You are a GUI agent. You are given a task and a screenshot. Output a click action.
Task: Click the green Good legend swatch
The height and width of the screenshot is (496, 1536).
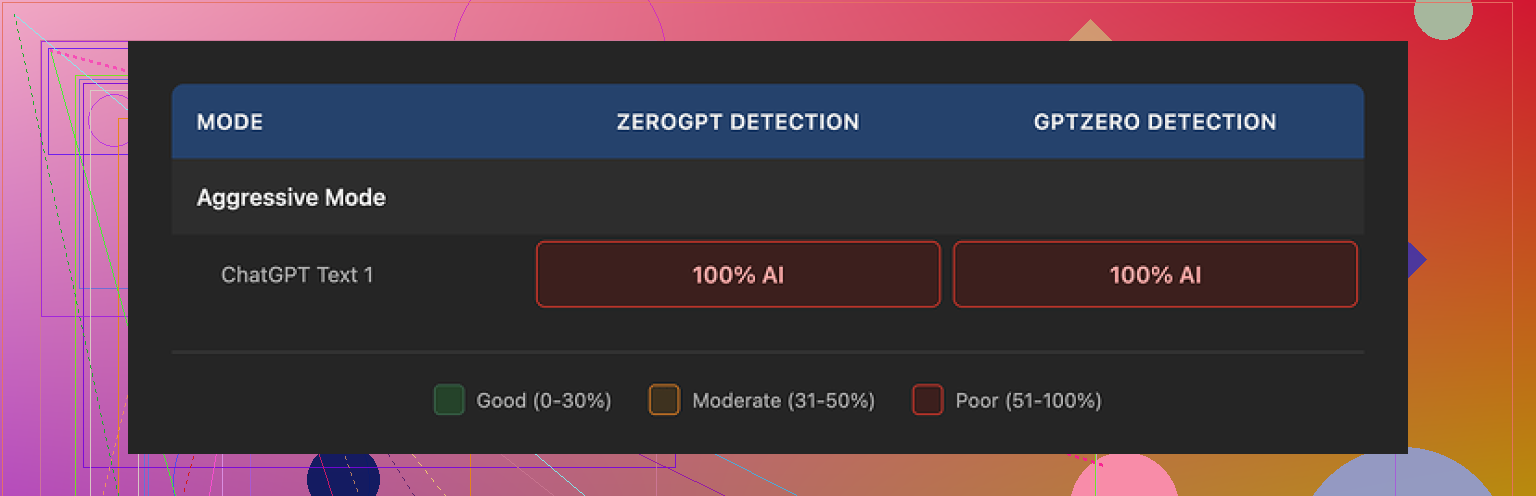(449, 400)
